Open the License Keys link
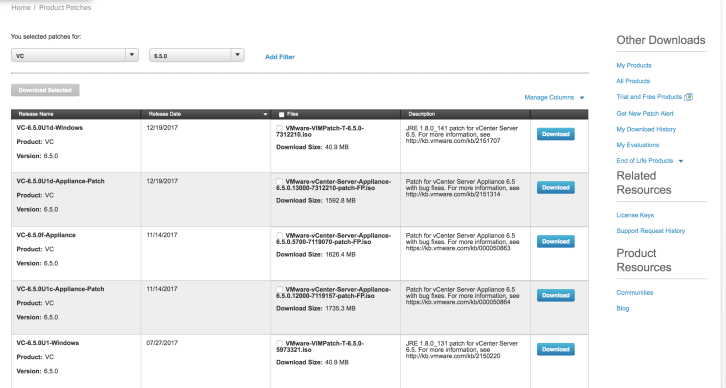The width and height of the screenshot is (726, 388). [x=635, y=215]
